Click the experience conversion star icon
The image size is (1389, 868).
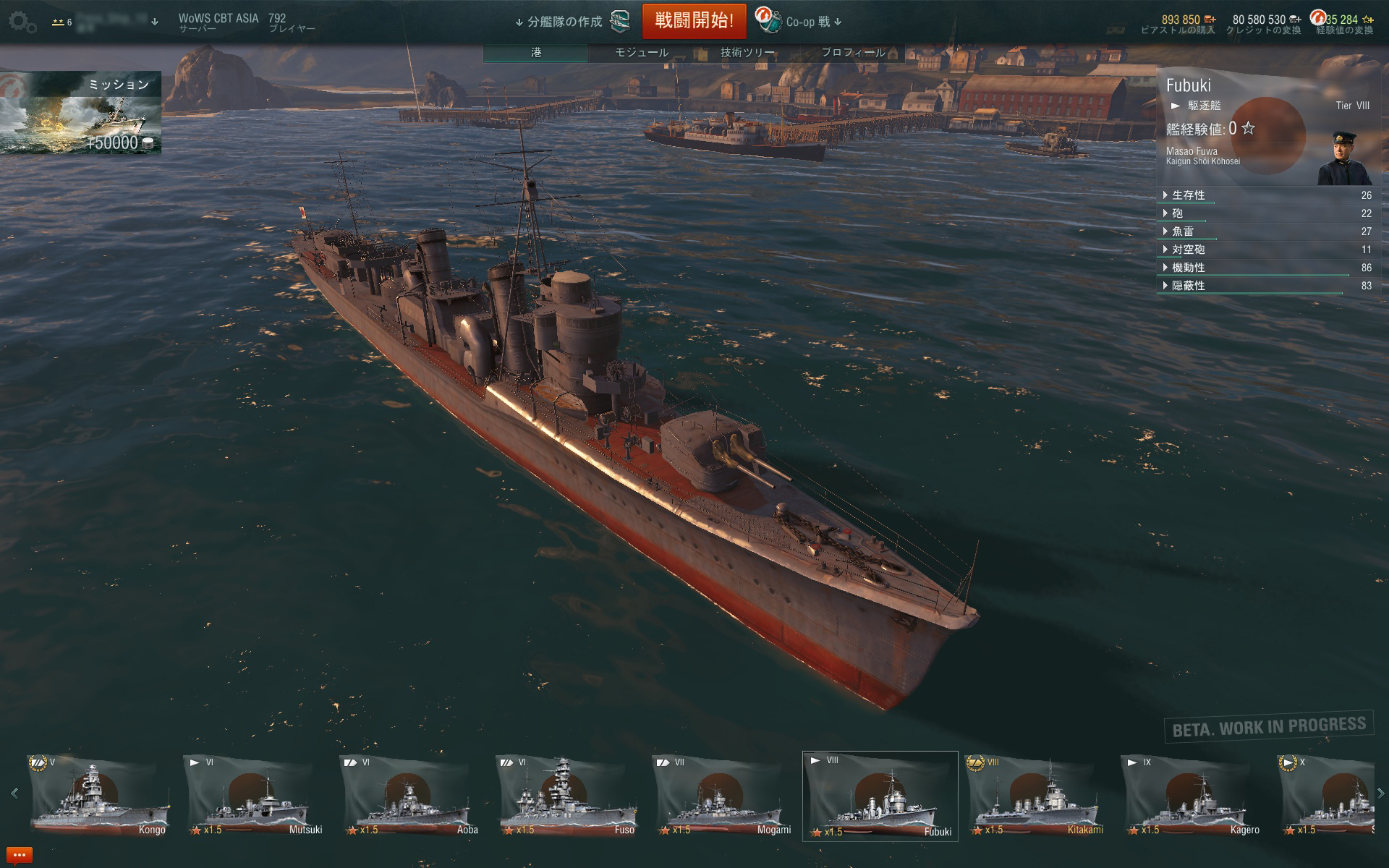click(x=1367, y=20)
